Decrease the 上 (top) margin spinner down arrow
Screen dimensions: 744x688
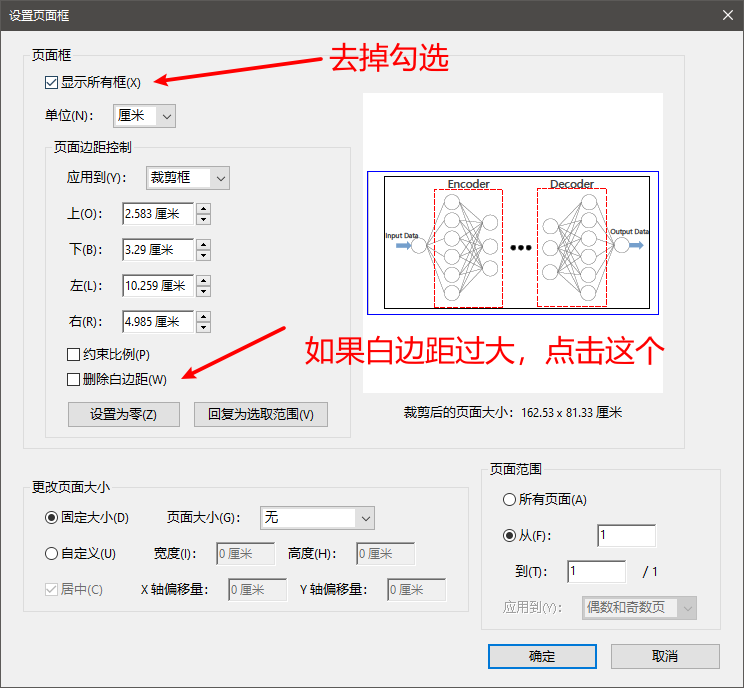point(203,219)
